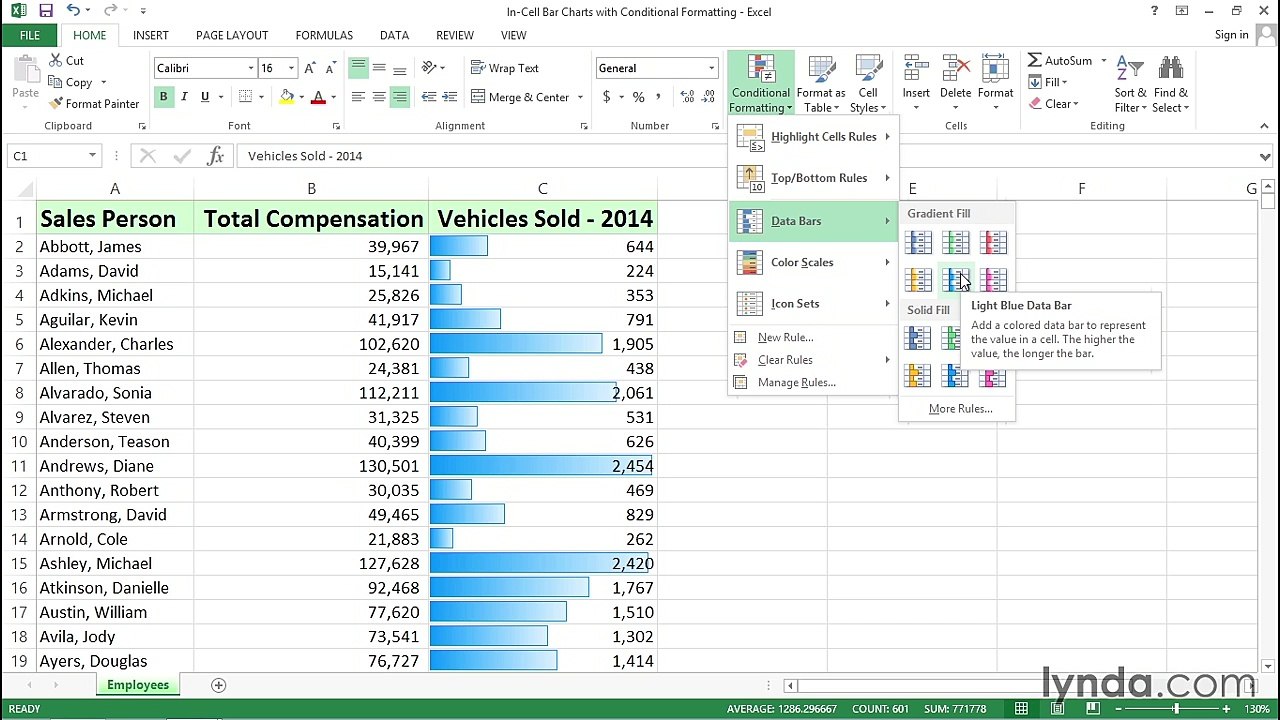1280x720 pixels.
Task: Click Manage Rules... menu entry
Action: click(797, 382)
